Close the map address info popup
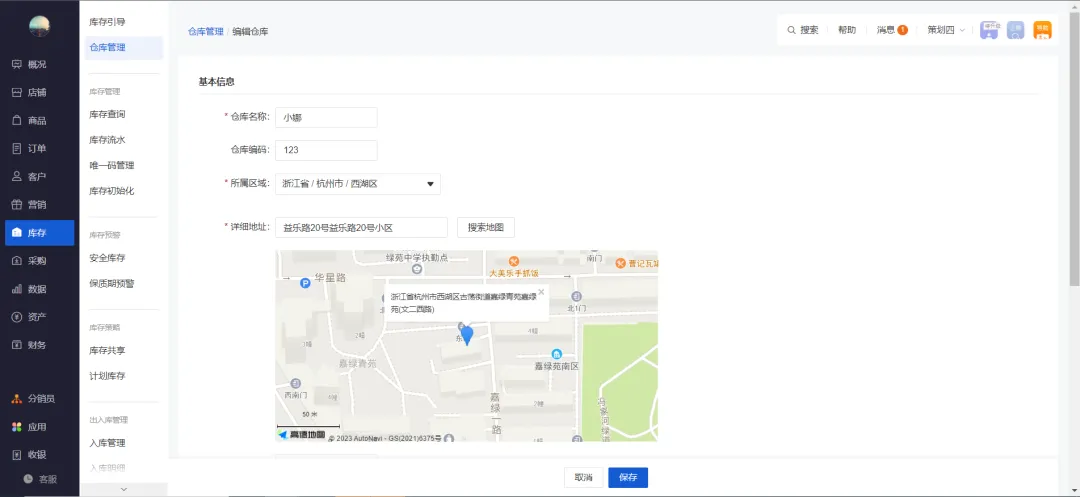 click(541, 292)
